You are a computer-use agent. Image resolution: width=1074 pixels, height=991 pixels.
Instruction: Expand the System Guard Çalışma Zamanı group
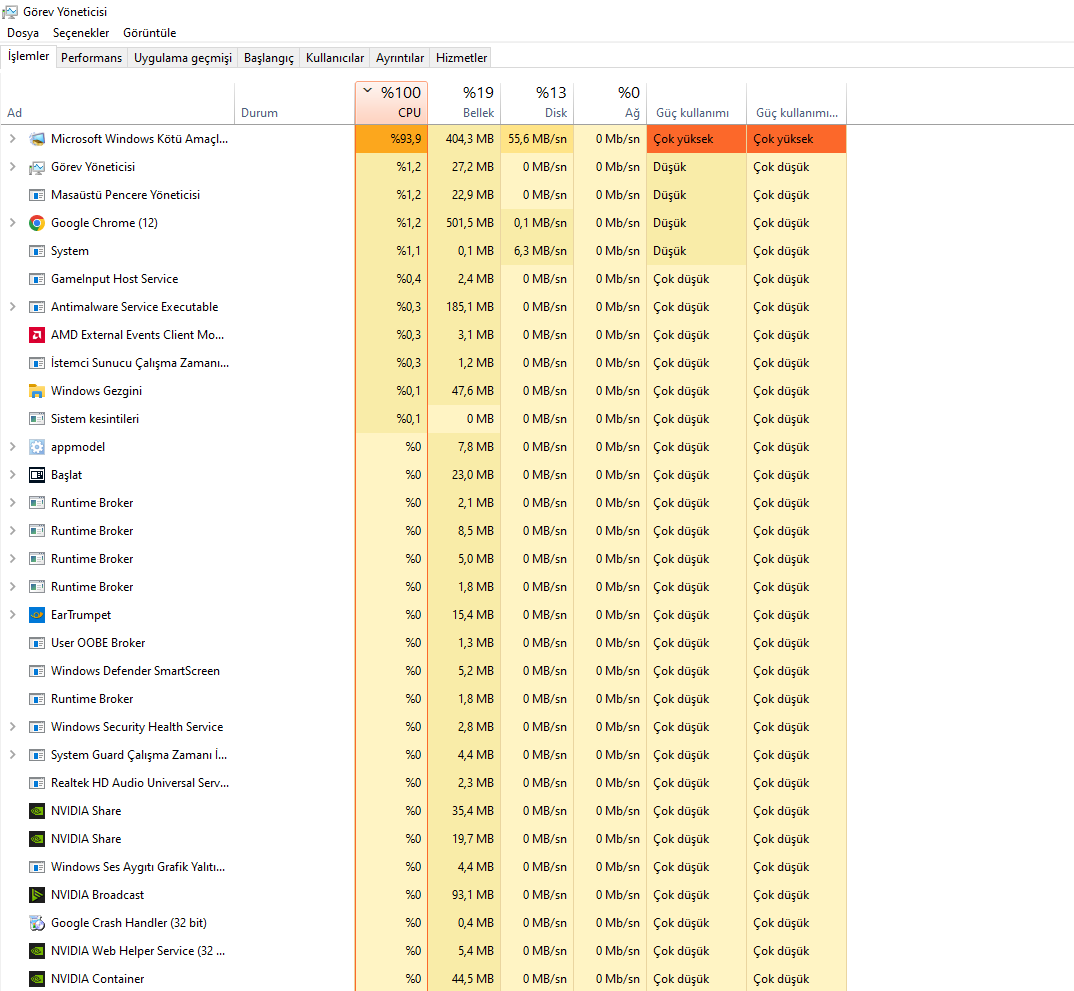coord(12,755)
